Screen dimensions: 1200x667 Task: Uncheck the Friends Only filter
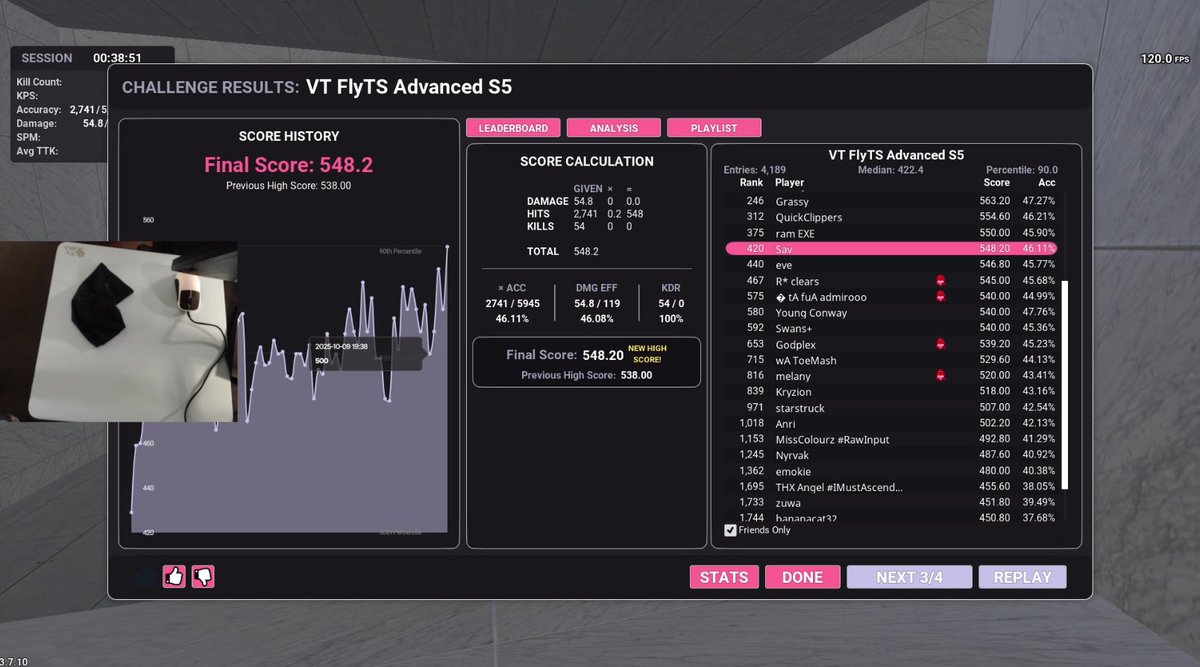click(x=731, y=530)
